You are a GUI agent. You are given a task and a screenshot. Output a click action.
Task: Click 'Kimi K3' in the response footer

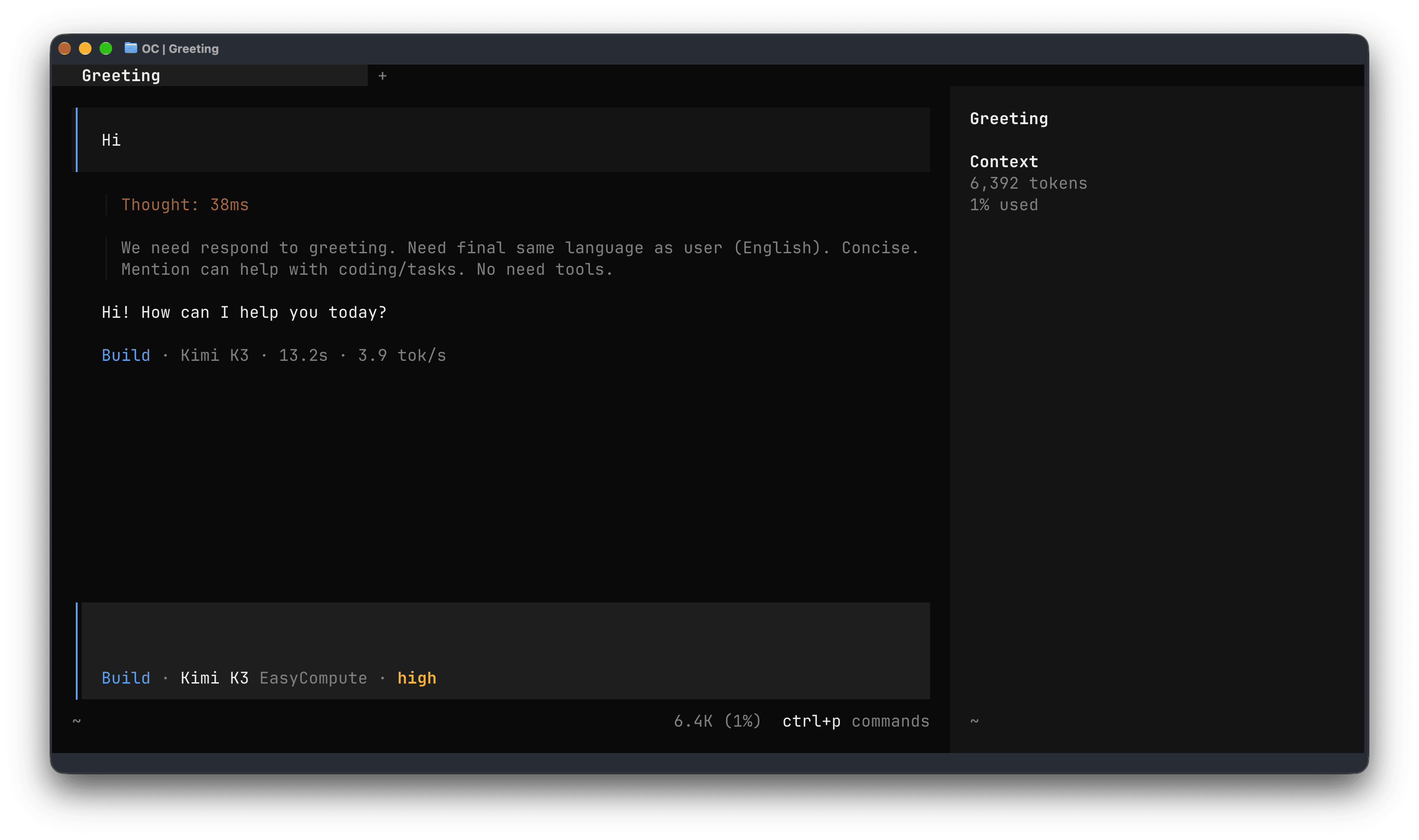point(214,355)
